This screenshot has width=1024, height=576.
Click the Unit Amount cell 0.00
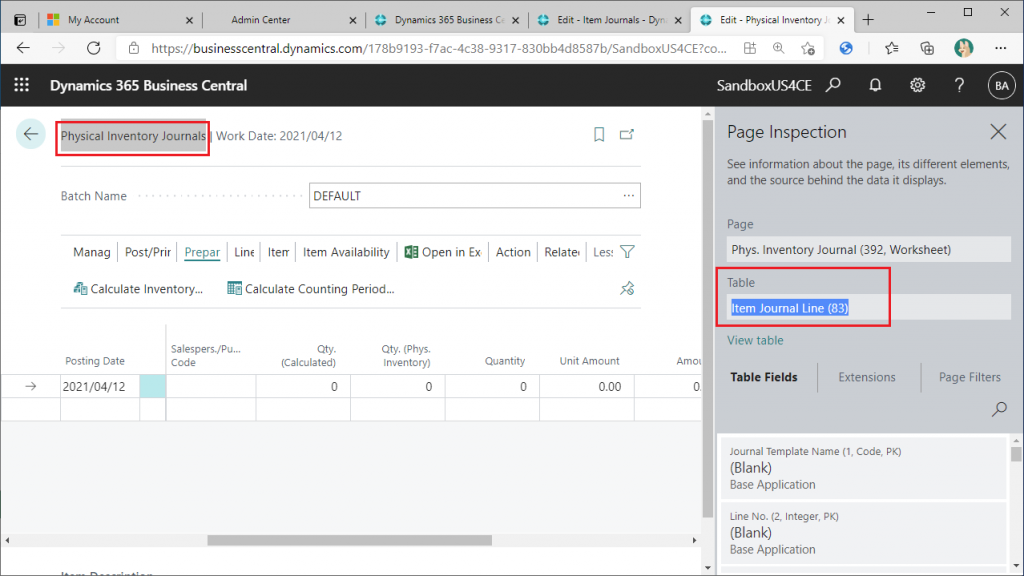click(x=586, y=387)
